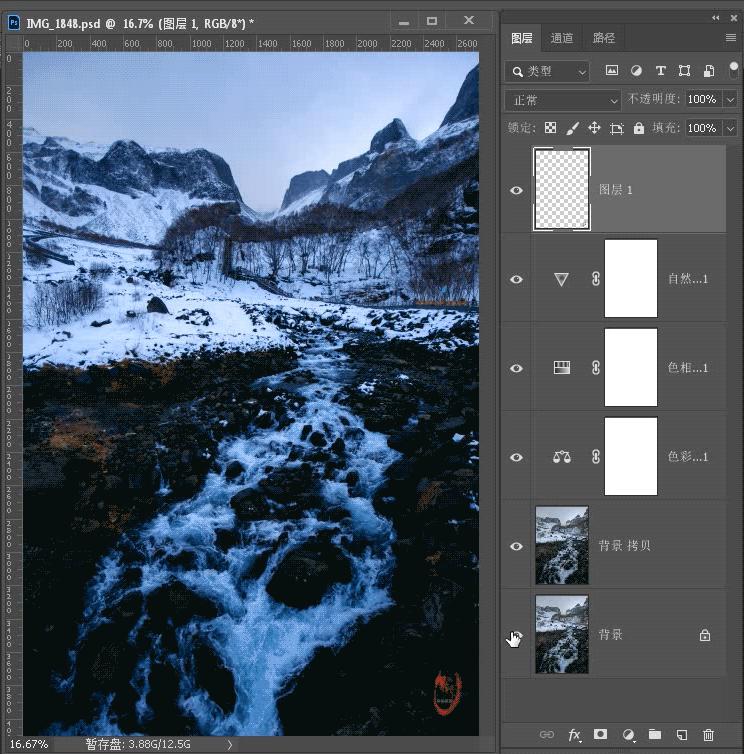This screenshot has height=754, width=744.
Task: Click the 图层 1 layer name
Action: point(616,189)
